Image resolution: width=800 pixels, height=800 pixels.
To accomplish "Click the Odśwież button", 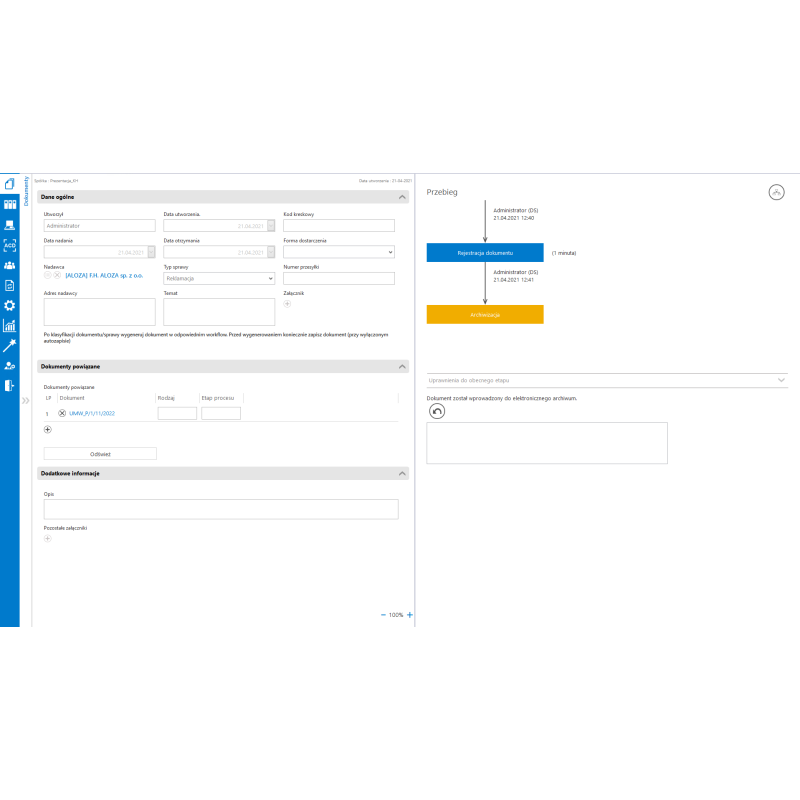I will 100,453.
